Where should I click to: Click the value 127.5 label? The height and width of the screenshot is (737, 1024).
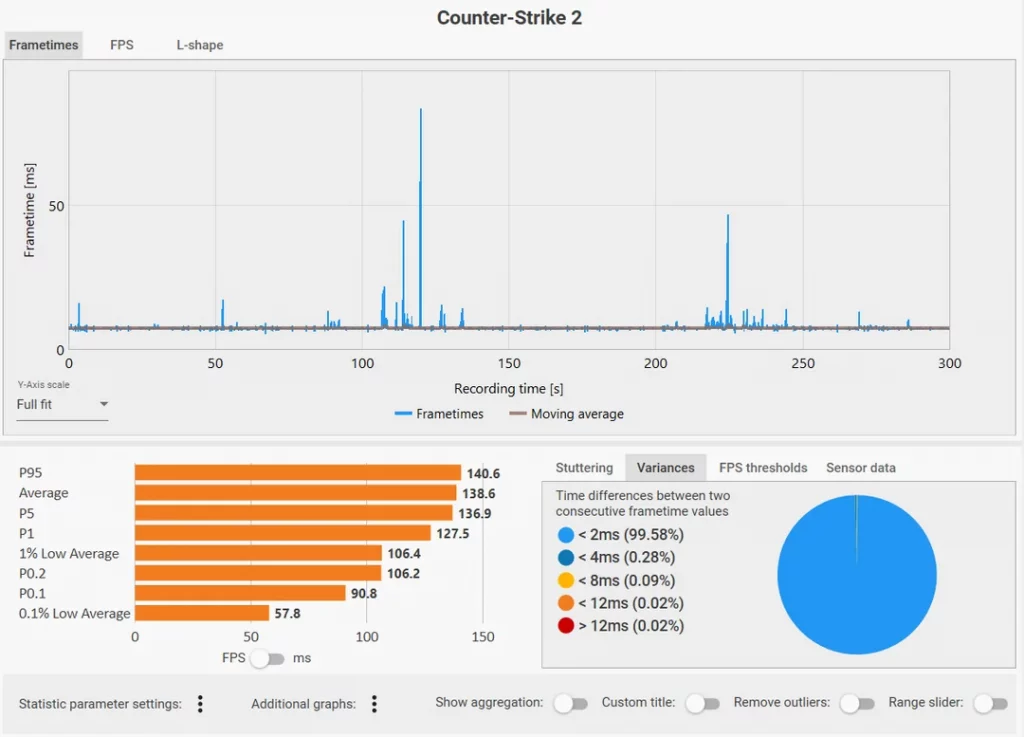point(453,534)
